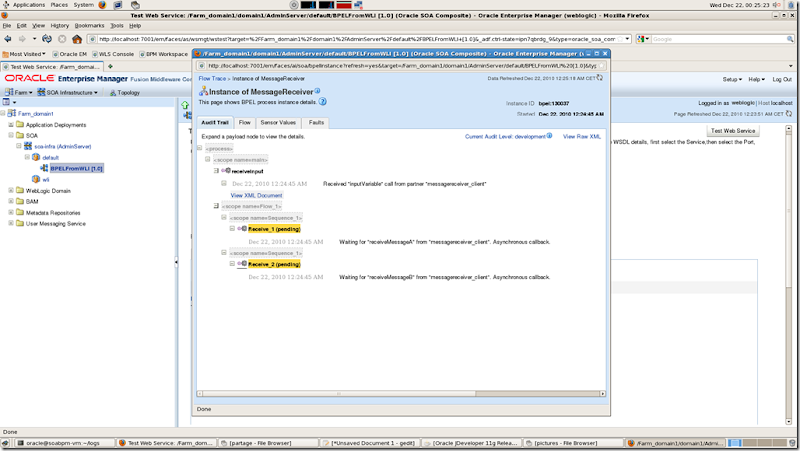Click the Farm_domain1 farm icon

point(12,113)
